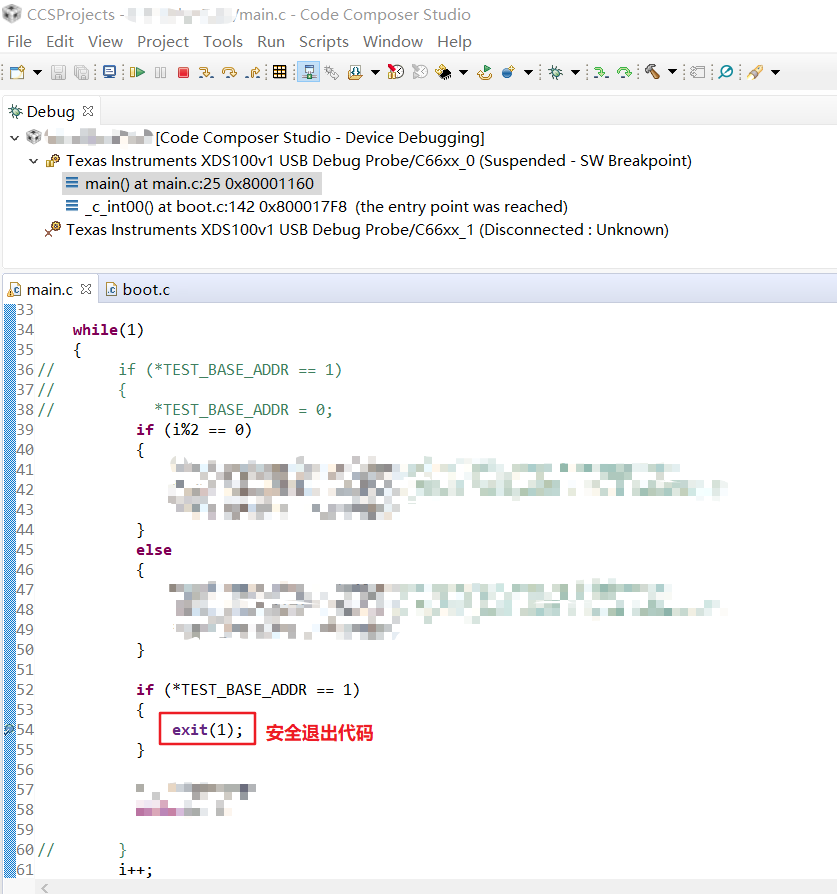837x894 pixels.
Task: Click the teal Search magnifier icon
Action: pos(726,72)
